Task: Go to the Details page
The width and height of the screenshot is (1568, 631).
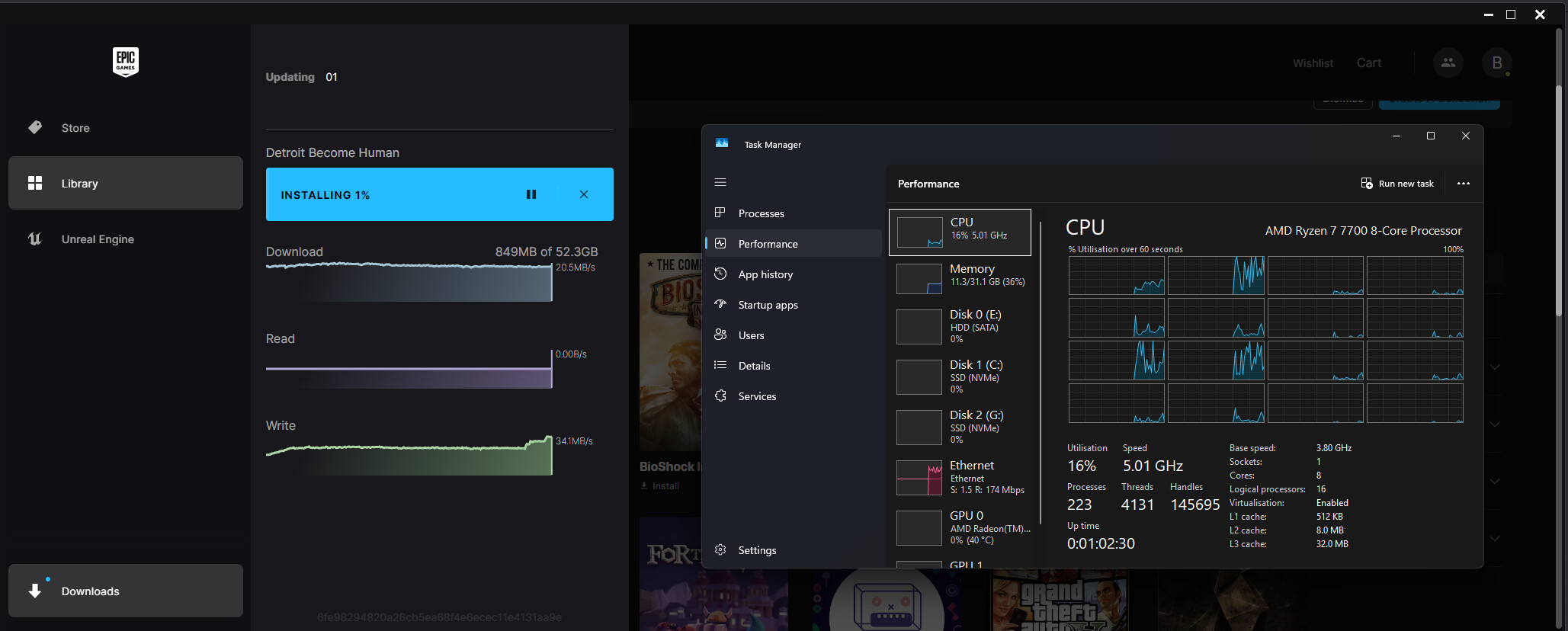Action: point(794,365)
